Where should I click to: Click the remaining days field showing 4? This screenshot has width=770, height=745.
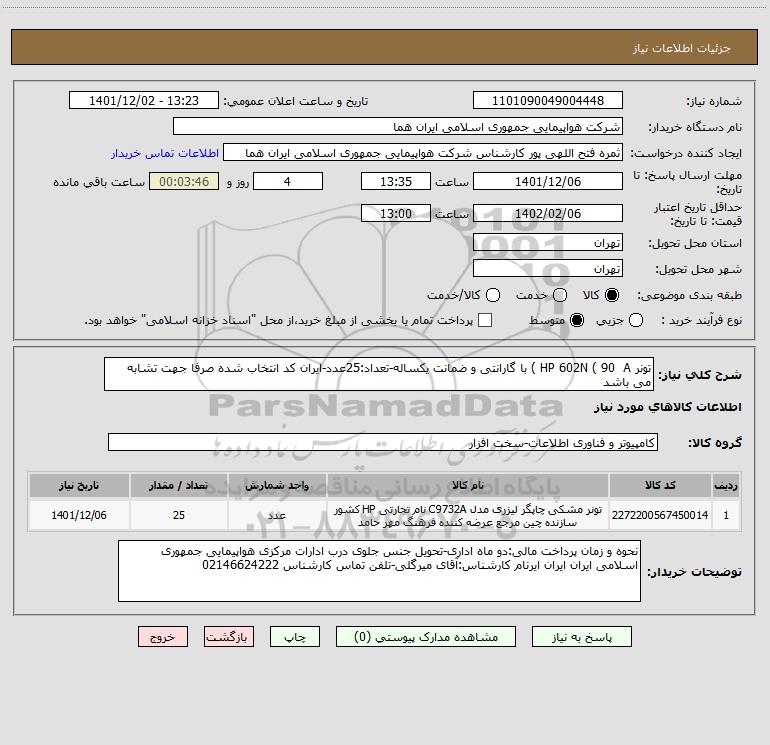288,181
